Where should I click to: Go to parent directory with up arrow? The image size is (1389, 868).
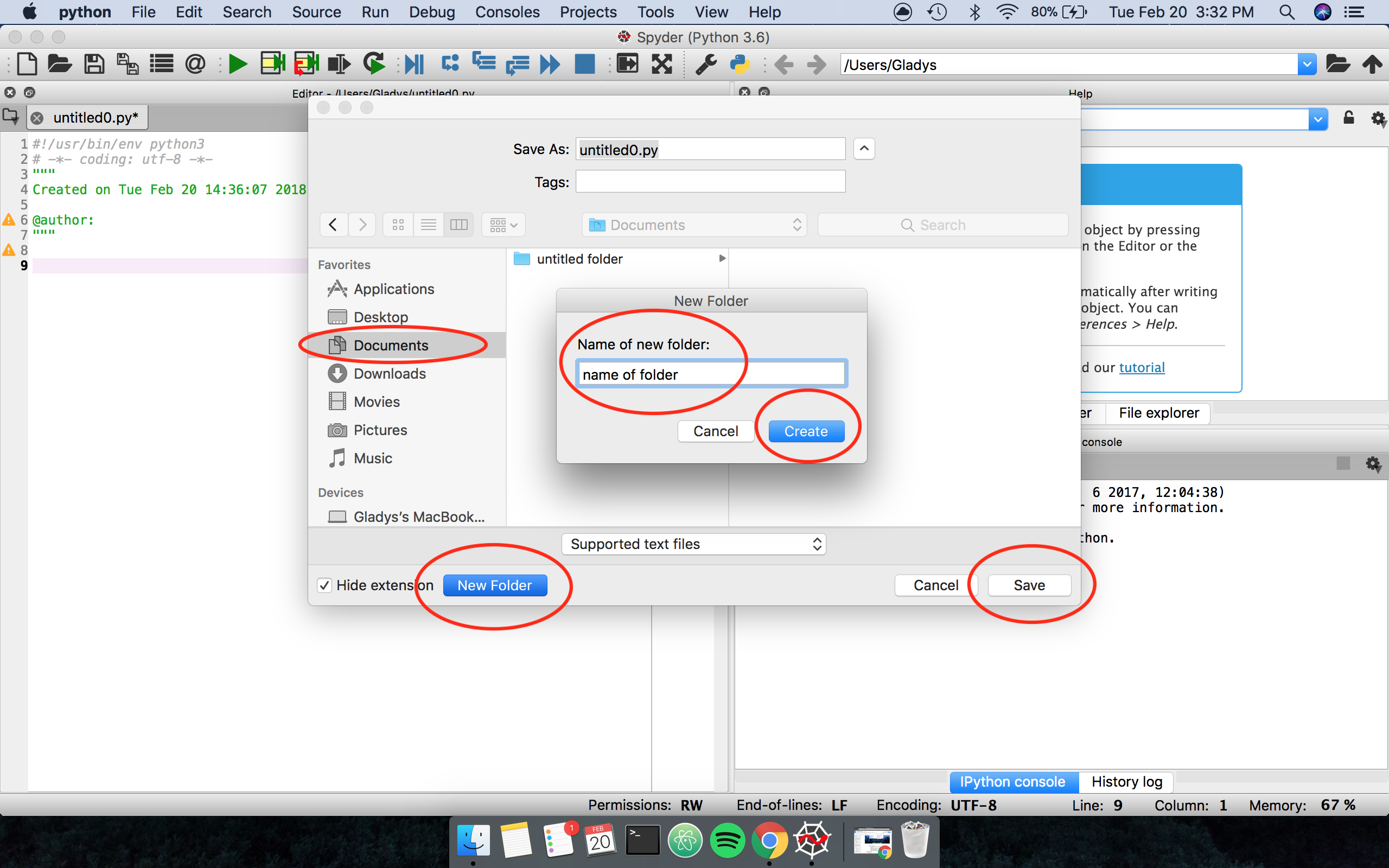point(1372,63)
